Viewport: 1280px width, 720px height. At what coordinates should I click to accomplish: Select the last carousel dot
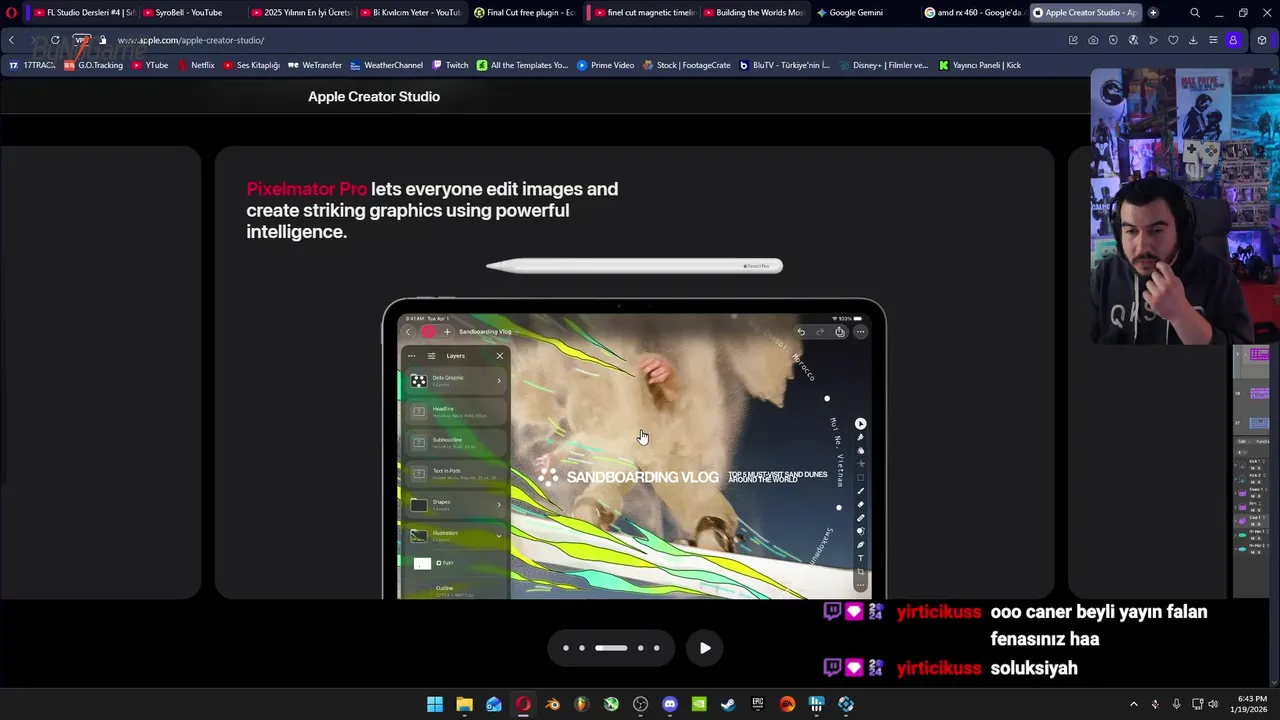pos(656,648)
